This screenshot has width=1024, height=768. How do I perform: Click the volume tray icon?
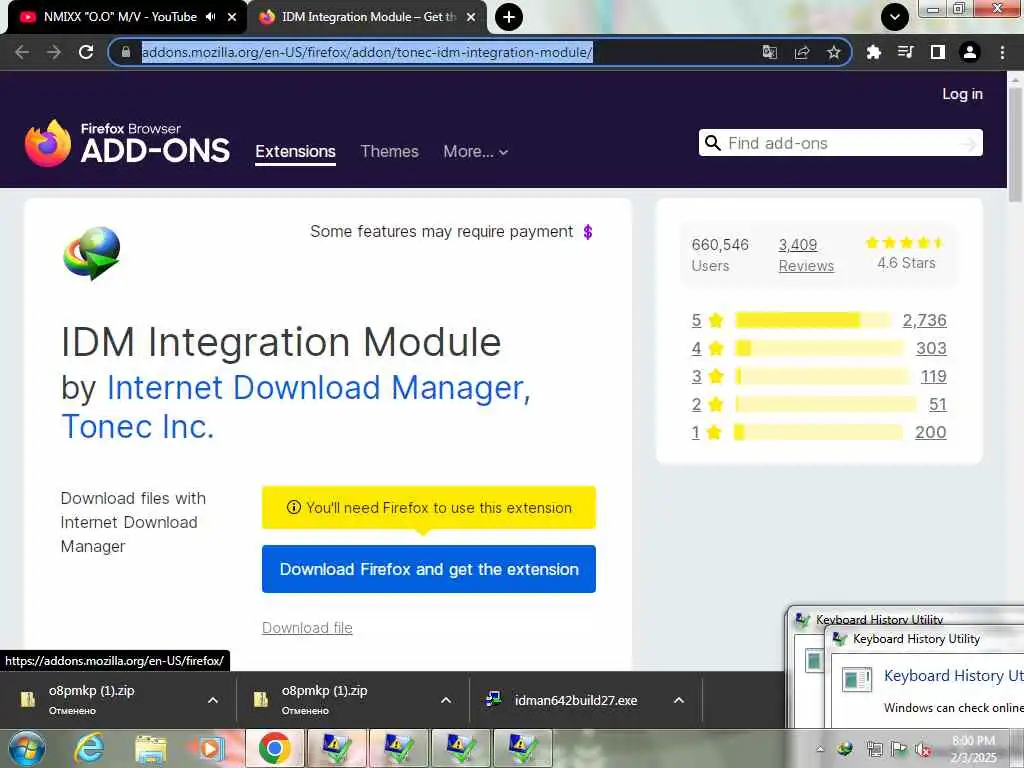pyautogui.click(x=923, y=750)
